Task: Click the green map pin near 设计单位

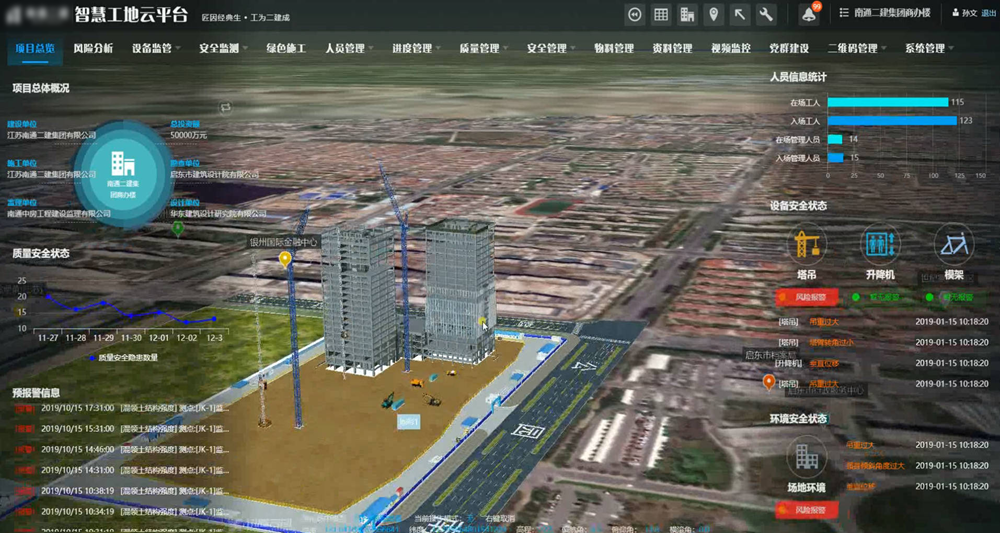Action: [178, 228]
